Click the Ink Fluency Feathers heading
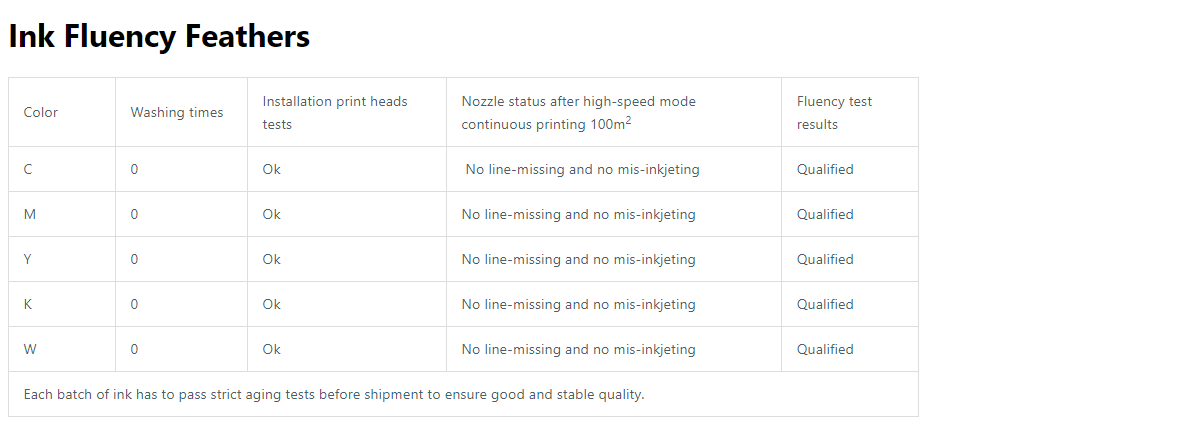Viewport: 1178px width, 440px height. coord(159,36)
